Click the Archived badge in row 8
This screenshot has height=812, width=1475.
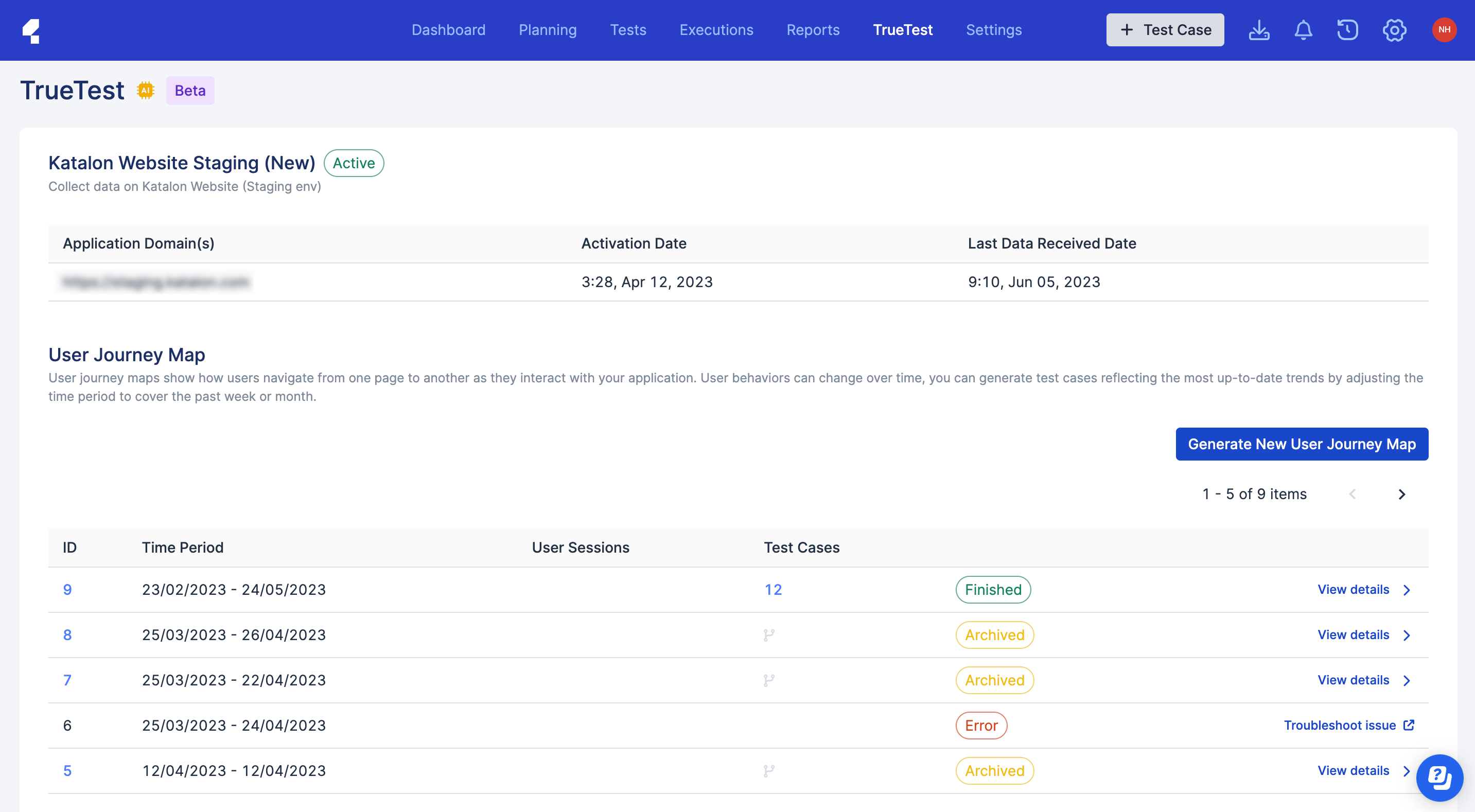pyautogui.click(x=995, y=635)
